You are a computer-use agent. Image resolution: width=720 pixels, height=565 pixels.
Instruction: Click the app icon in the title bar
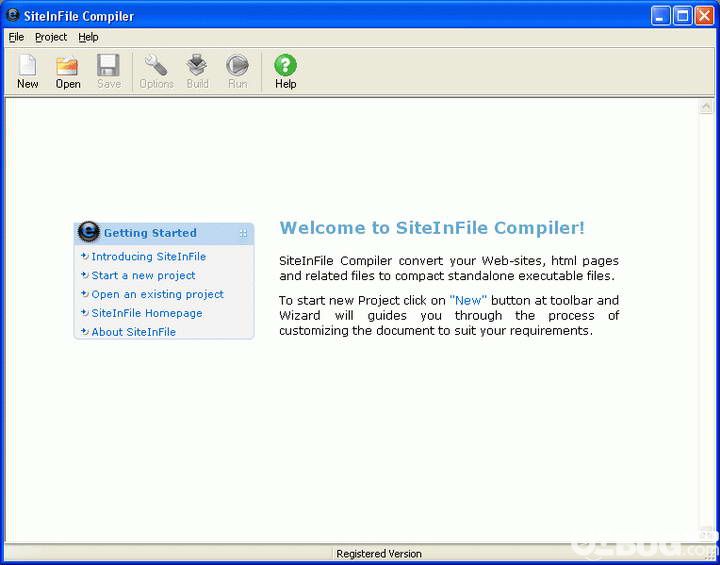point(13,15)
